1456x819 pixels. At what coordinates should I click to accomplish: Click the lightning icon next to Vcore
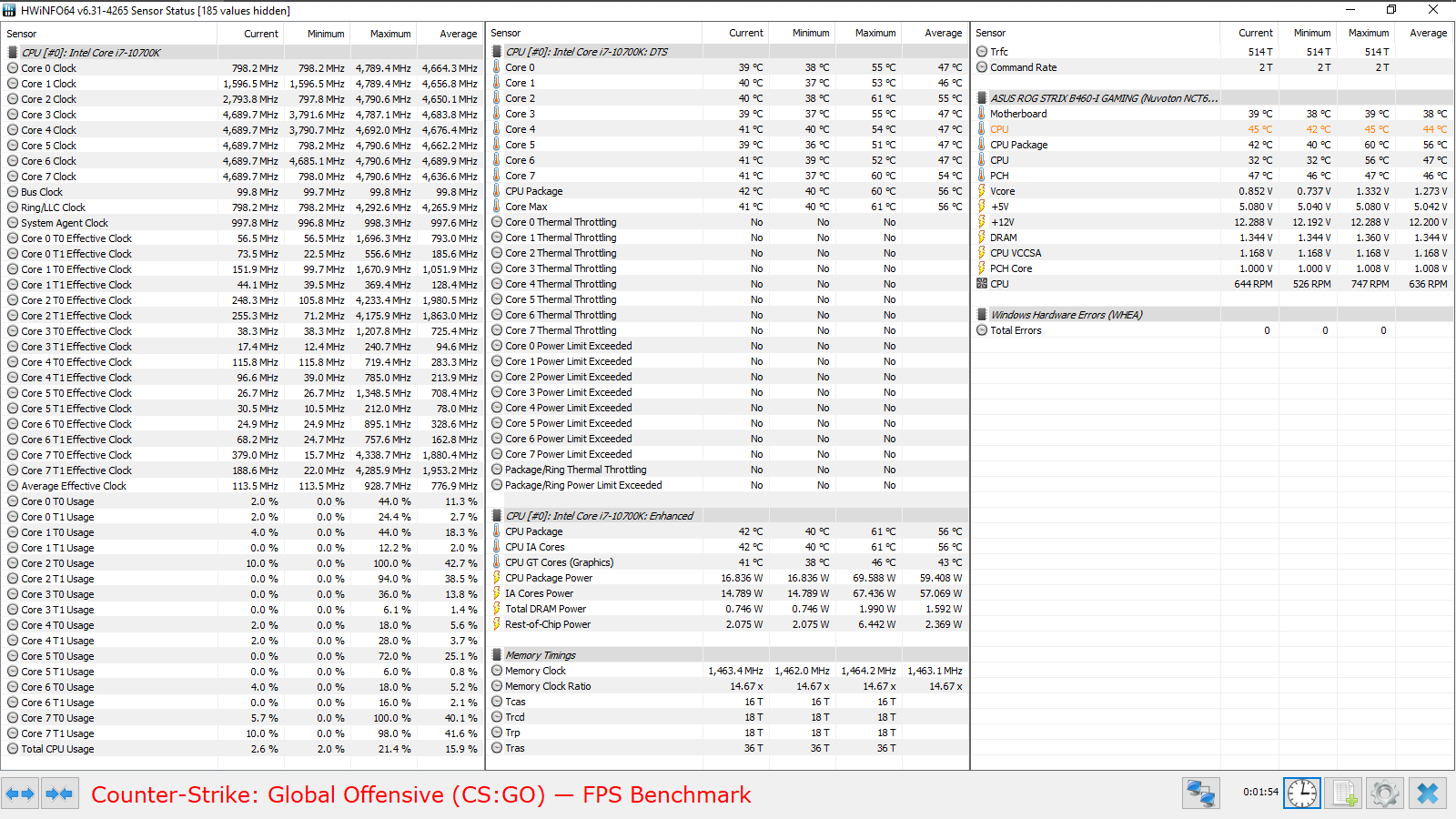[982, 191]
